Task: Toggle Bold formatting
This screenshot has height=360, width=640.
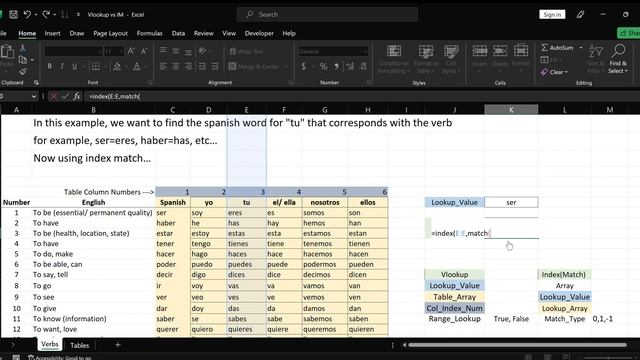Action: pos(49,66)
